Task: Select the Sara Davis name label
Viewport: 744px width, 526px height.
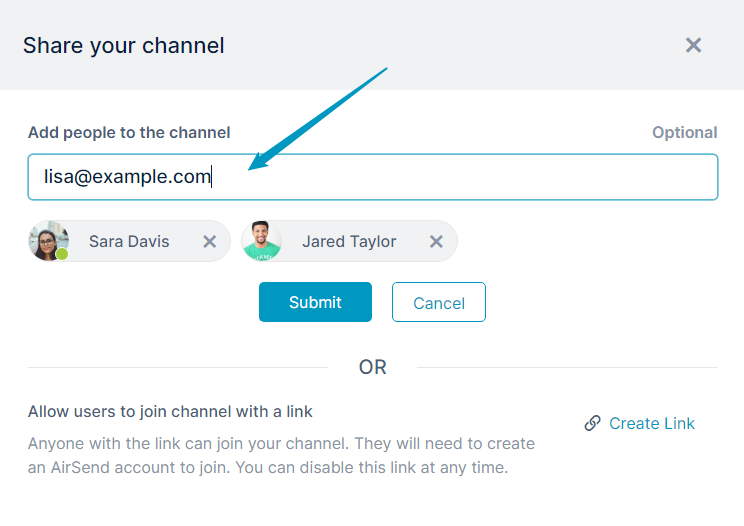Action: click(x=129, y=241)
